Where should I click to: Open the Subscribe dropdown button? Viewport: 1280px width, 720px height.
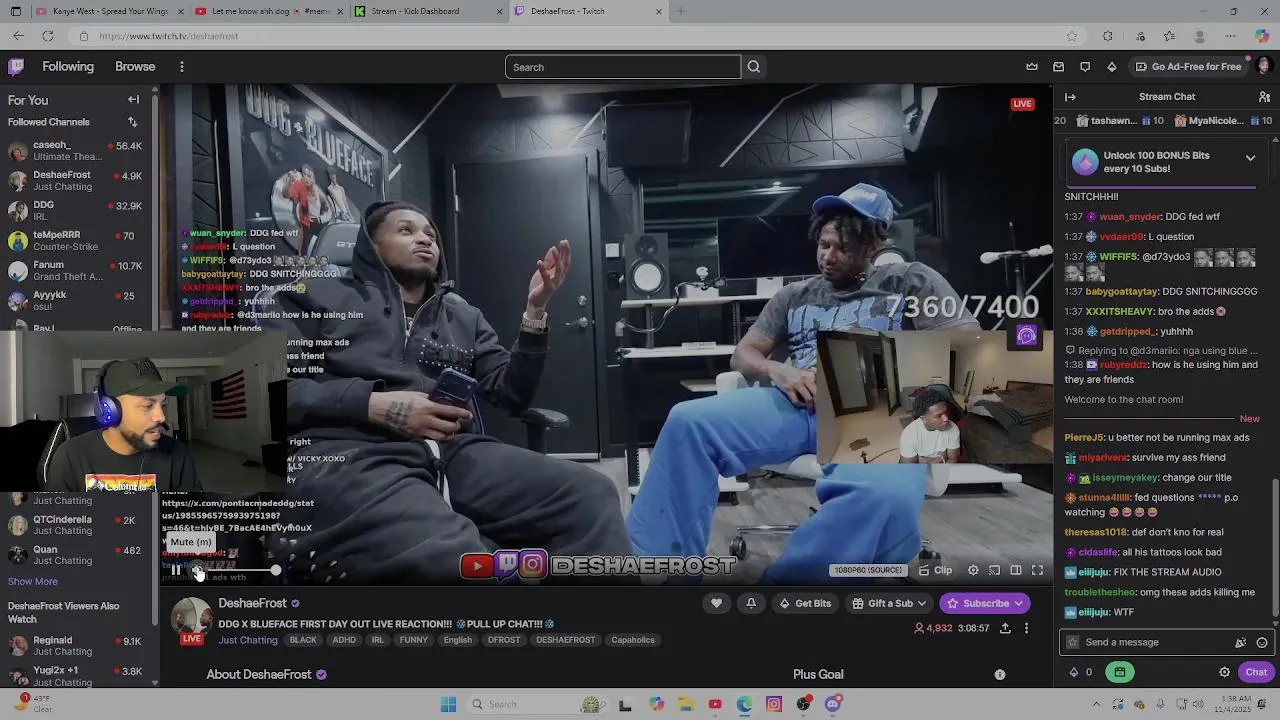pos(984,603)
